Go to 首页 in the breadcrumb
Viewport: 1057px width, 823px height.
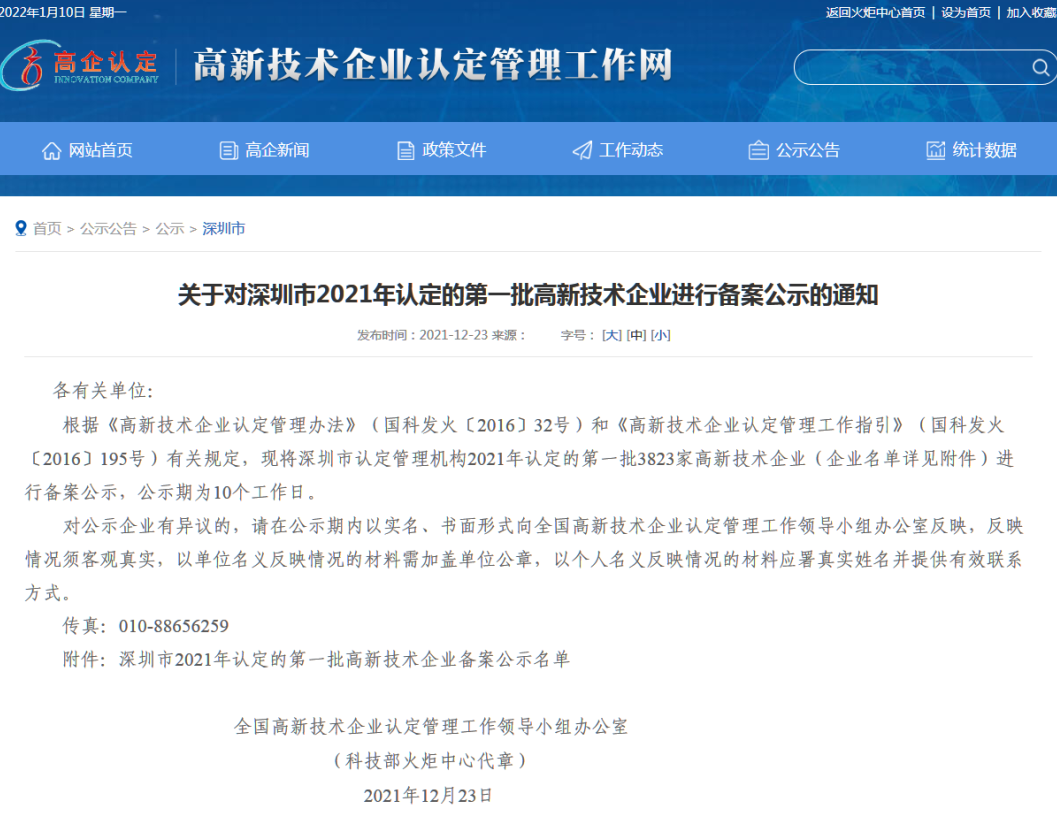tap(47, 228)
